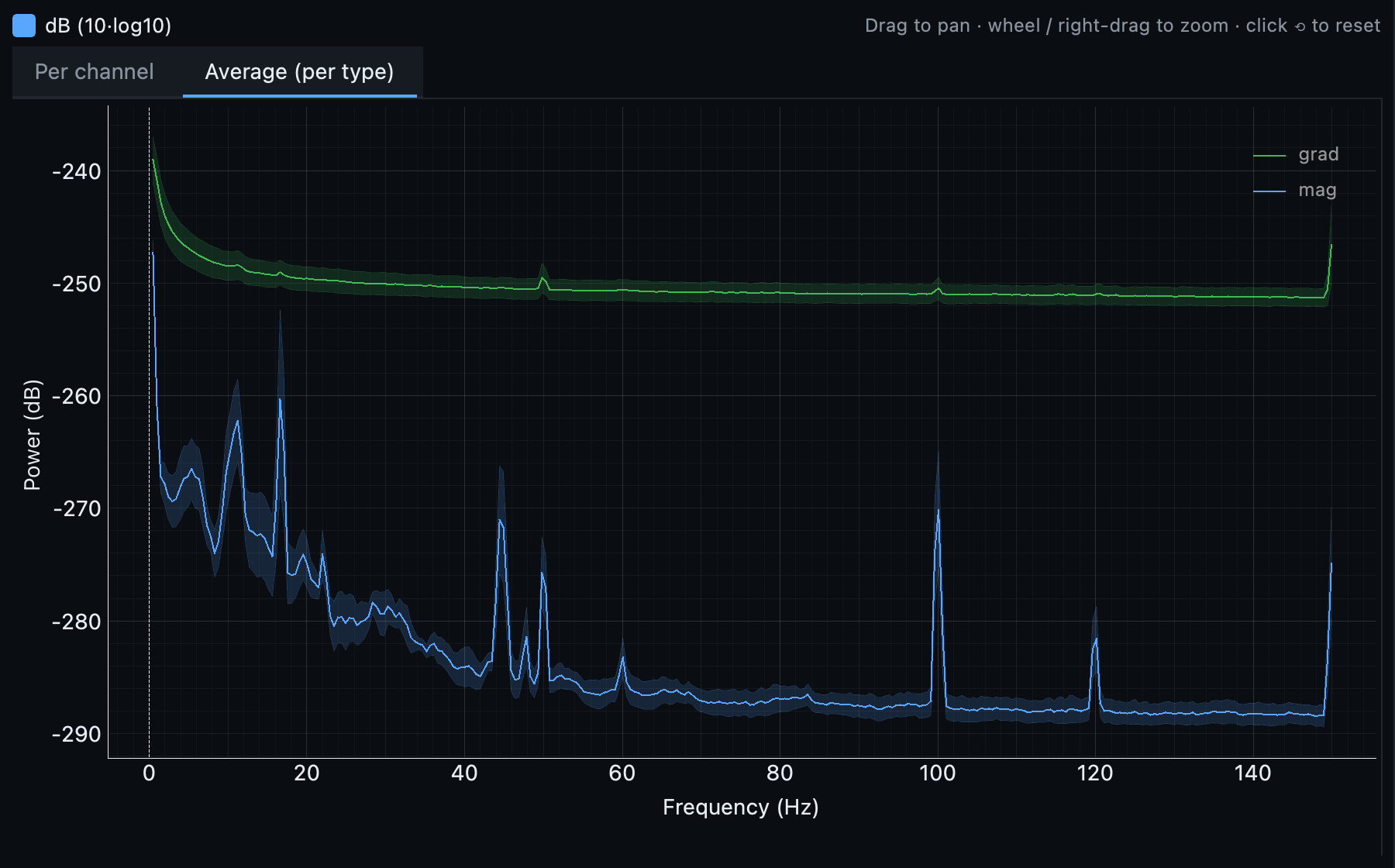Click the 50 Hz bump on the grad curve
The height and width of the screenshot is (868, 1395).
click(542, 277)
